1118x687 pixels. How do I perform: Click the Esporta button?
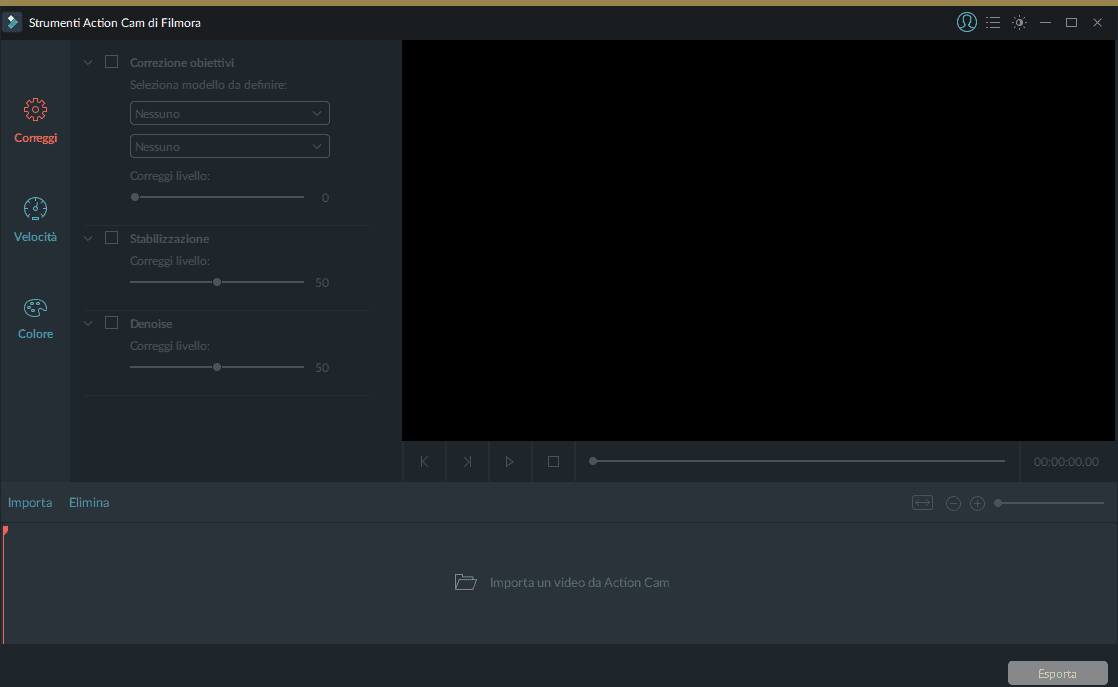tap(1057, 673)
